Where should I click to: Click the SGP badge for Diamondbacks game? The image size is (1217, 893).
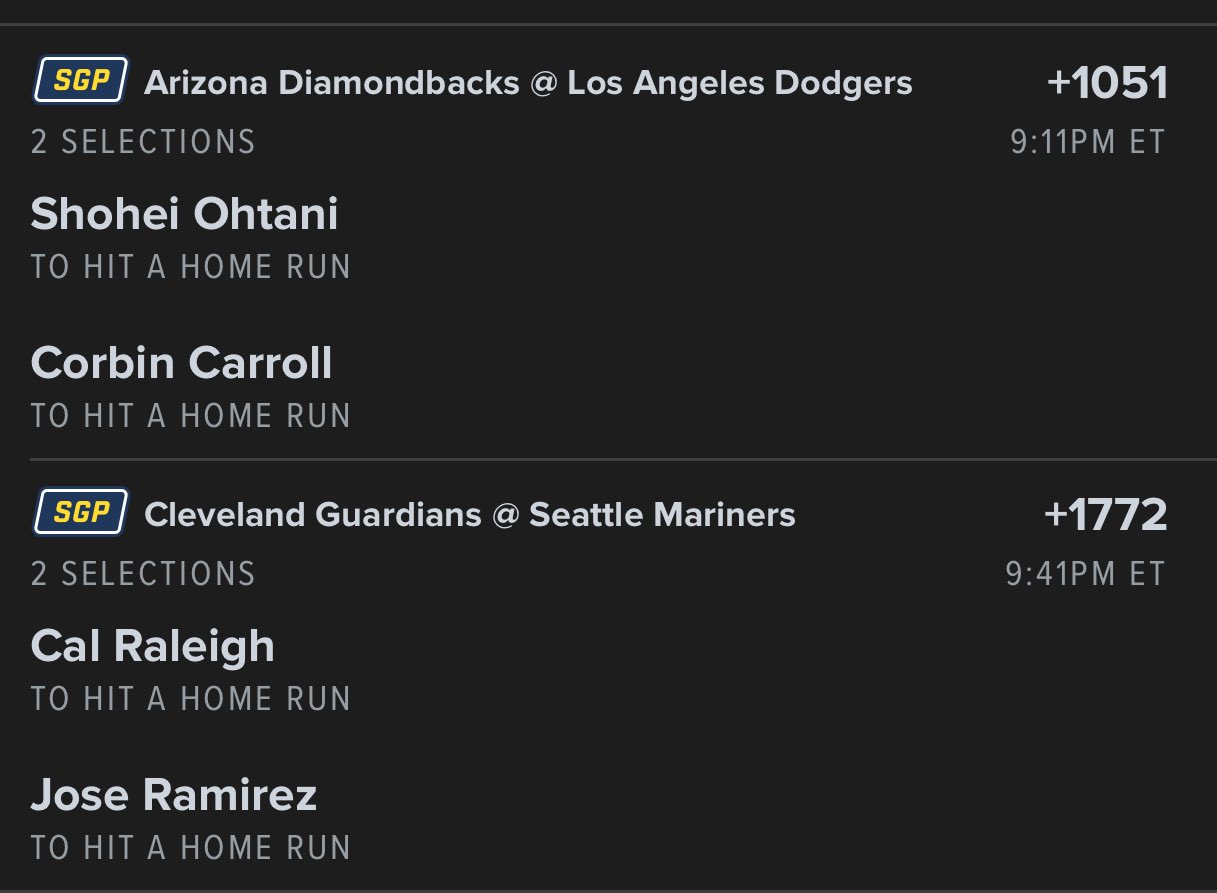tap(79, 81)
